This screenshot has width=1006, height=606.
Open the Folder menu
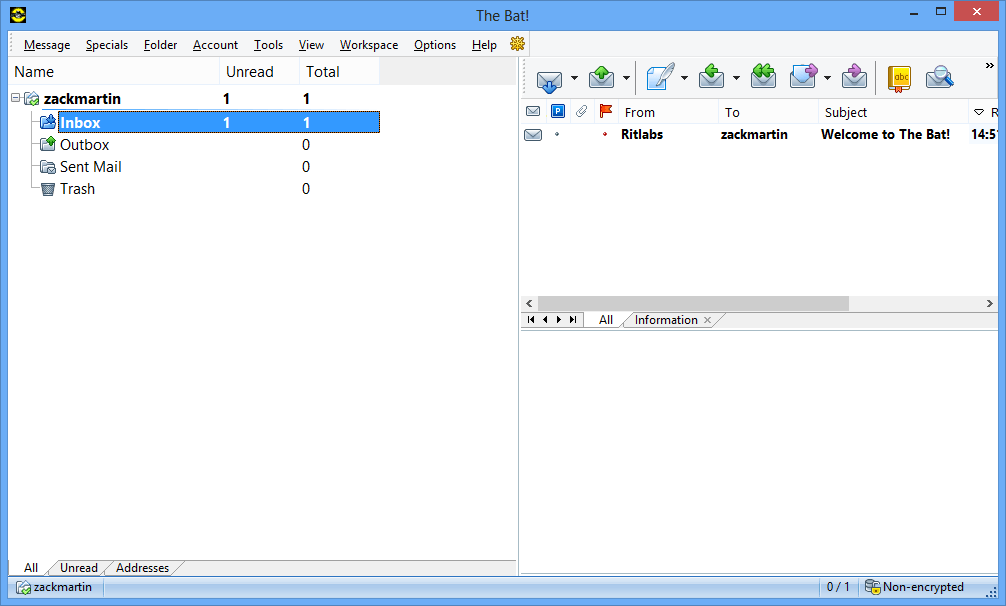point(160,45)
